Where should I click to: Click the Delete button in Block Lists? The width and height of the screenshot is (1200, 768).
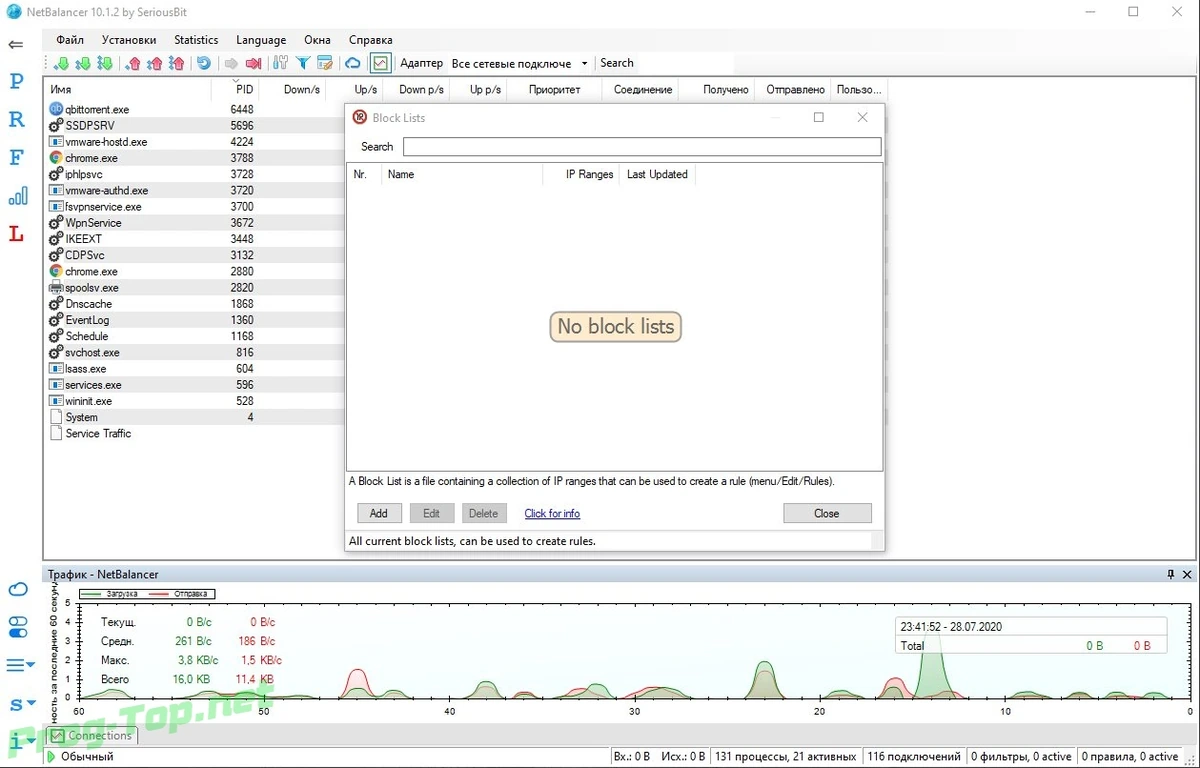pos(484,513)
